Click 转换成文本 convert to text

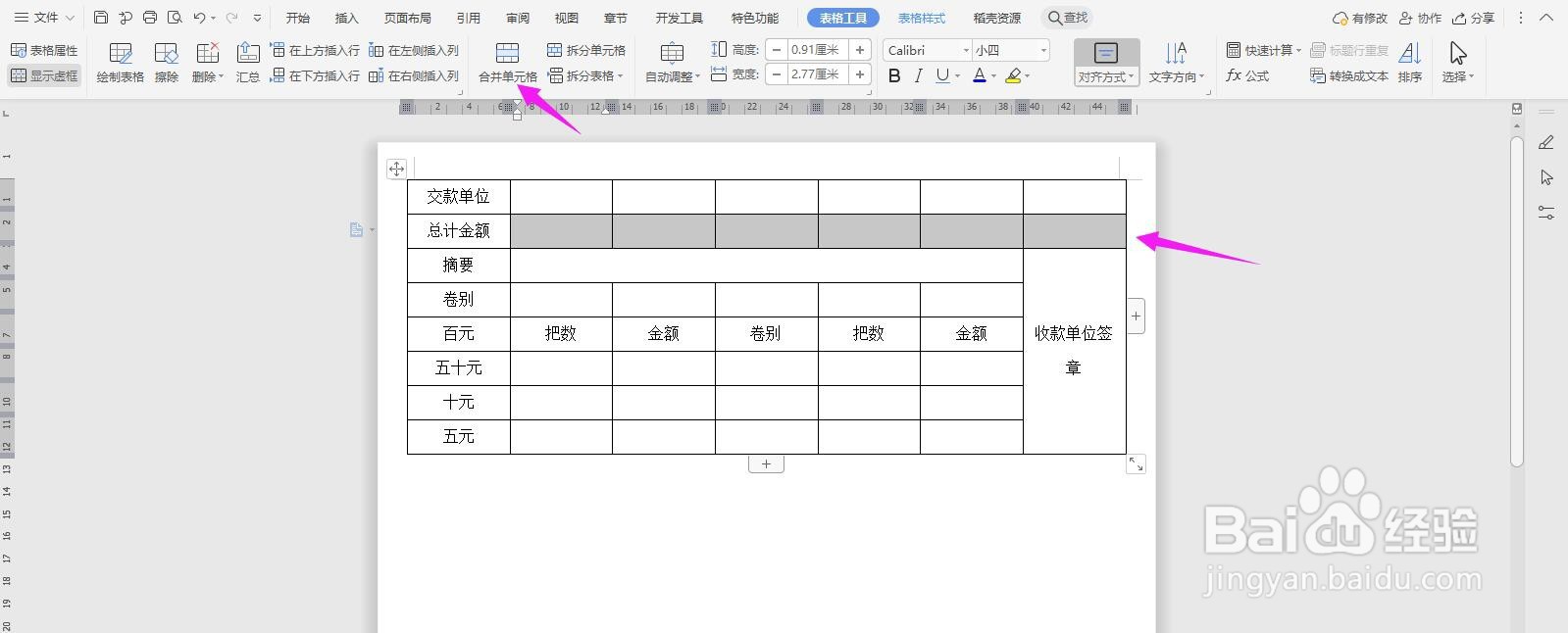point(1349,75)
